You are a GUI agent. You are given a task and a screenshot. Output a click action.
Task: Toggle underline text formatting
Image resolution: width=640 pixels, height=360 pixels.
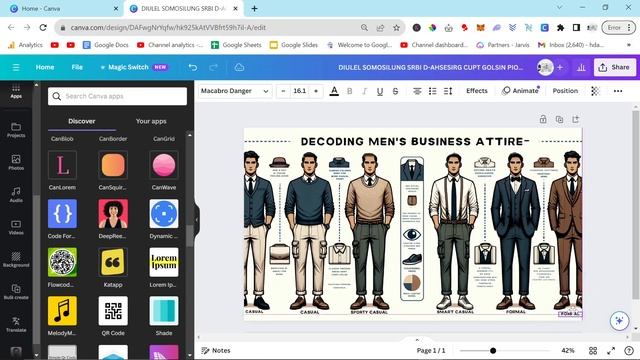pos(380,91)
